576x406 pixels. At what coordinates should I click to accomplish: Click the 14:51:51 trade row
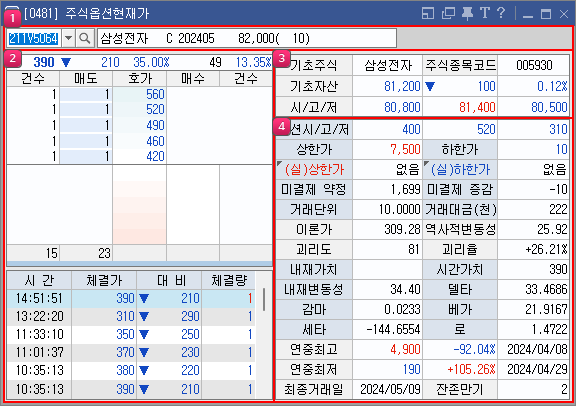(131, 298)
